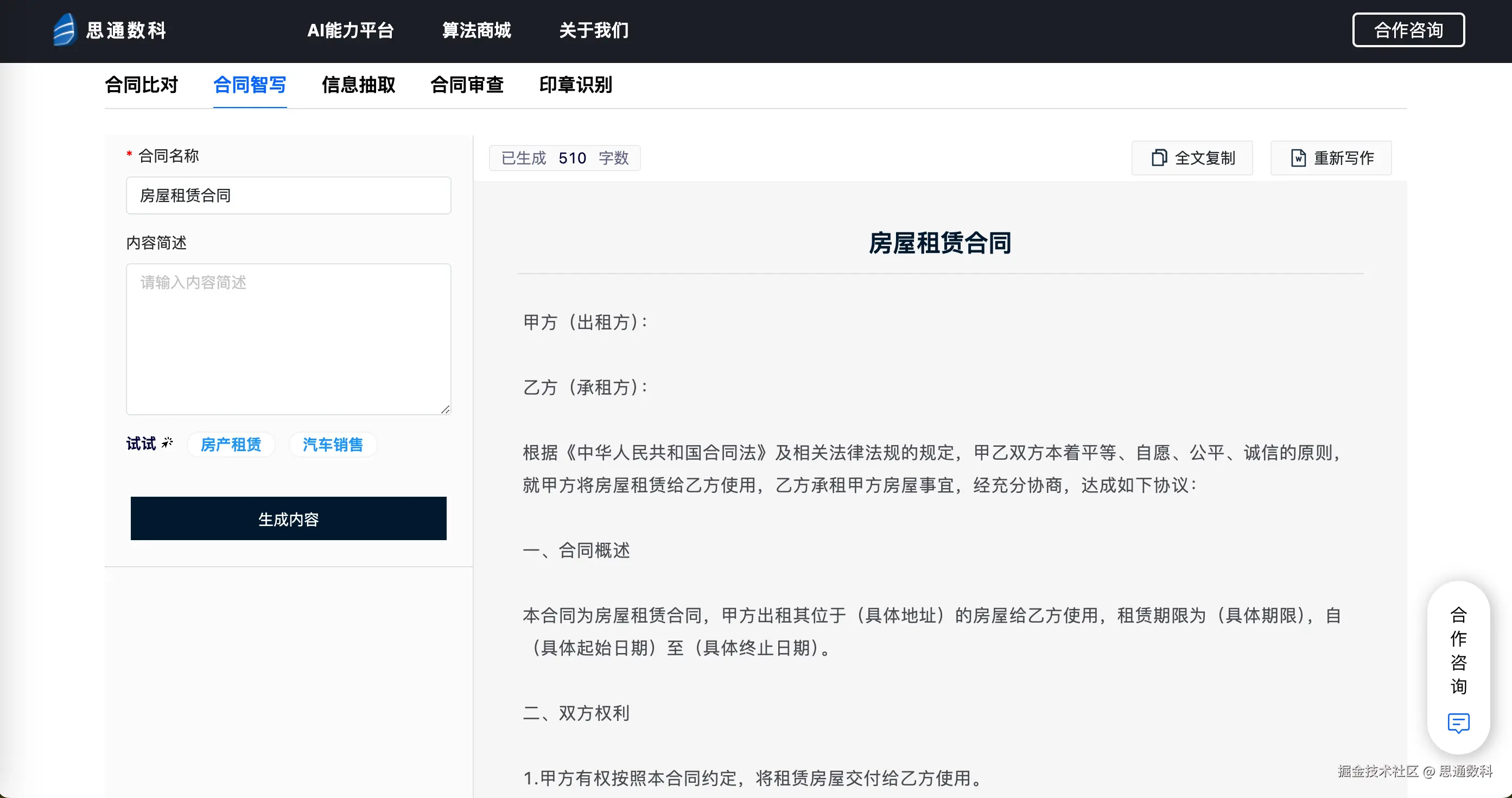Screen dimensions: 1512x798
Task: Go to 关于我们 page
Action: pos(593,30)
